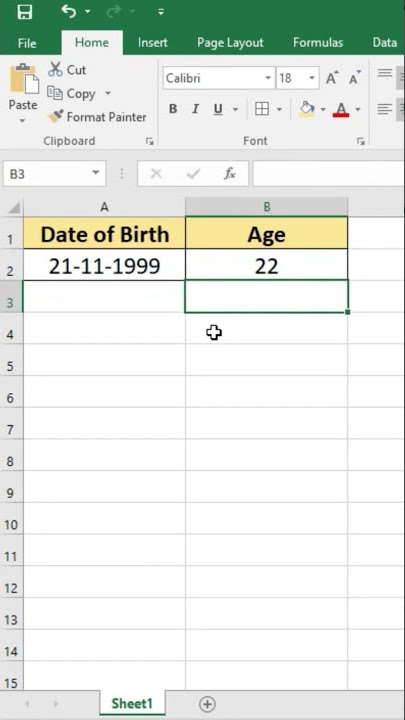This screenshot has height=720, width=405.
Task: Open the Underline style dropdown arrow
Action: pos(236,109)
